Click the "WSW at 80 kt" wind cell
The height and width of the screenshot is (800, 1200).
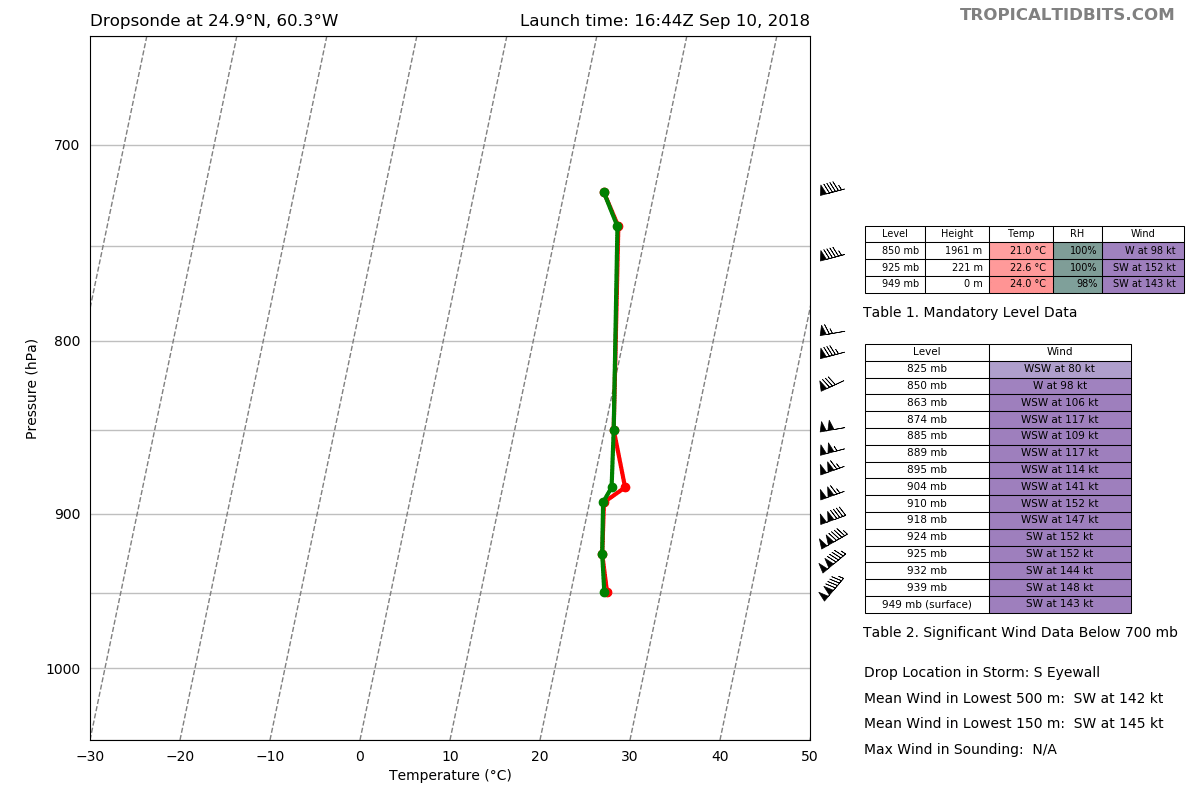[x=1060, y=369]
